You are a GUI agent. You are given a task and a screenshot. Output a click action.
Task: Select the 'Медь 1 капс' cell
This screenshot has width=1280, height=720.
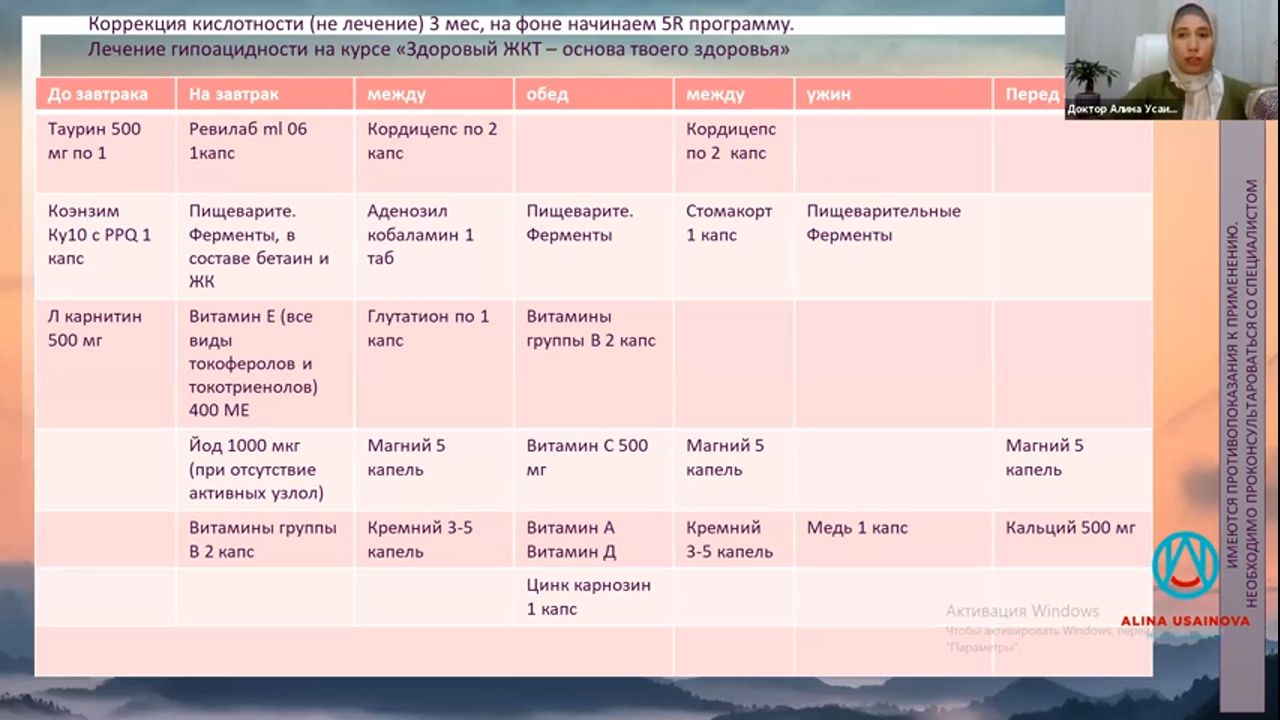(x=857, y=527)
